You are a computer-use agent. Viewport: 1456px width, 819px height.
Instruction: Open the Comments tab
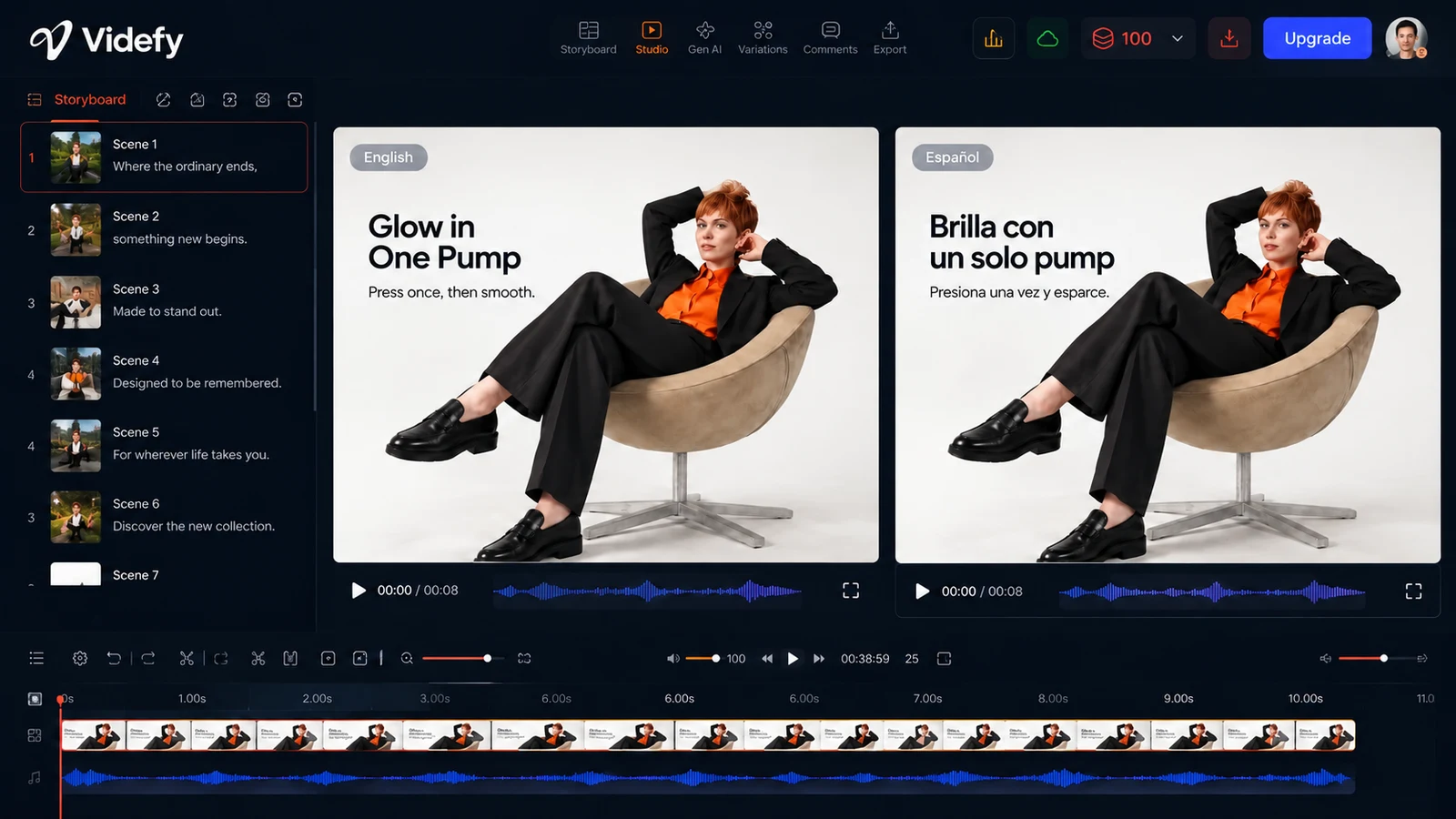coord(830,38)
